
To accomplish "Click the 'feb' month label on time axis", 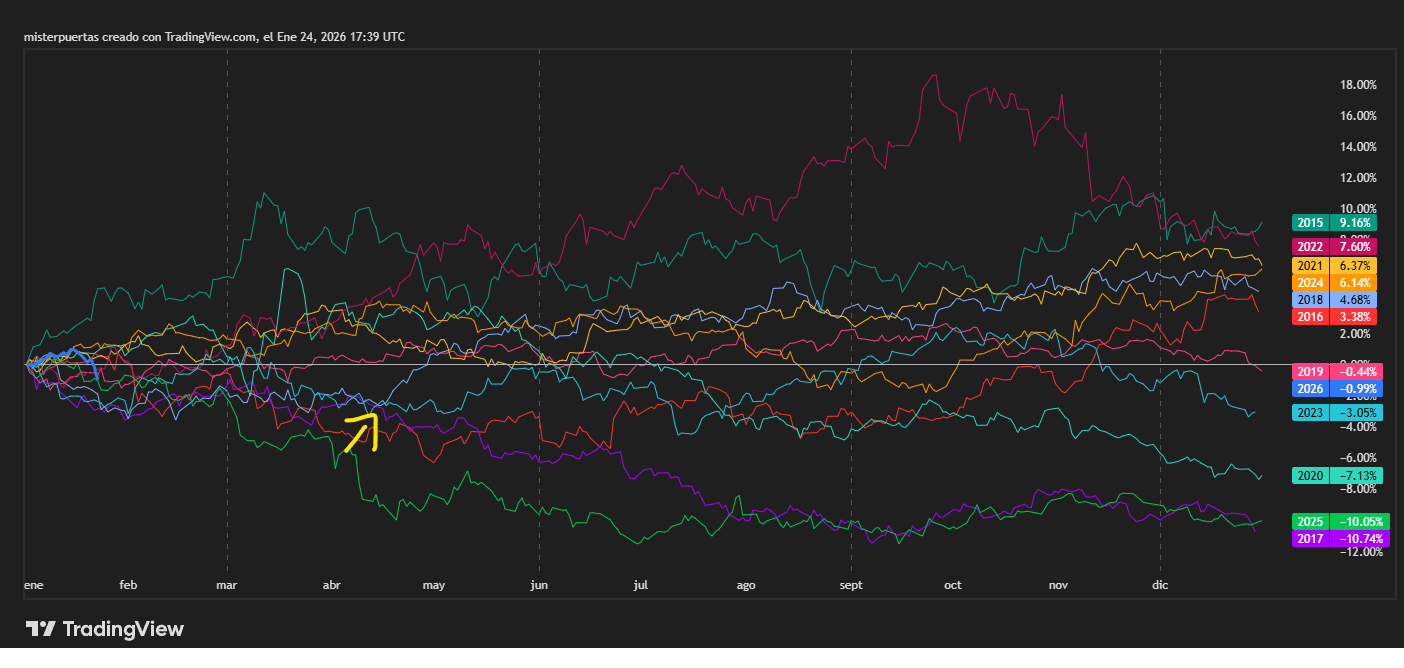I will coord(127,585).
